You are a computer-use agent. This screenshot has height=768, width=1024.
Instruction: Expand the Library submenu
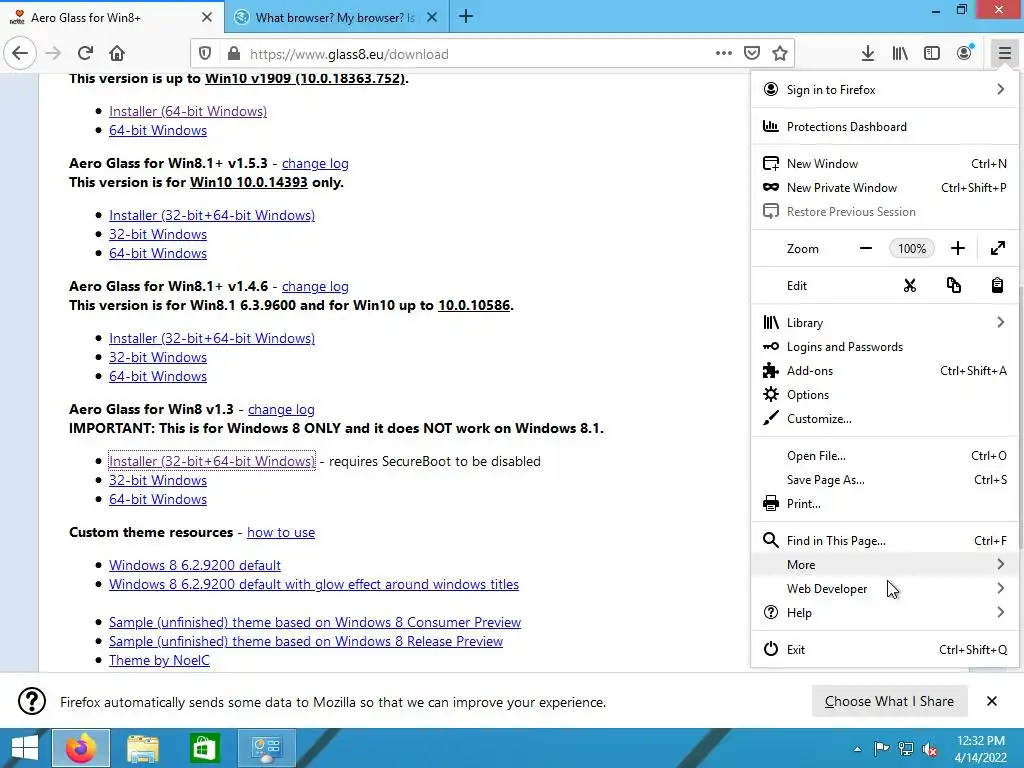click(885, 322)
